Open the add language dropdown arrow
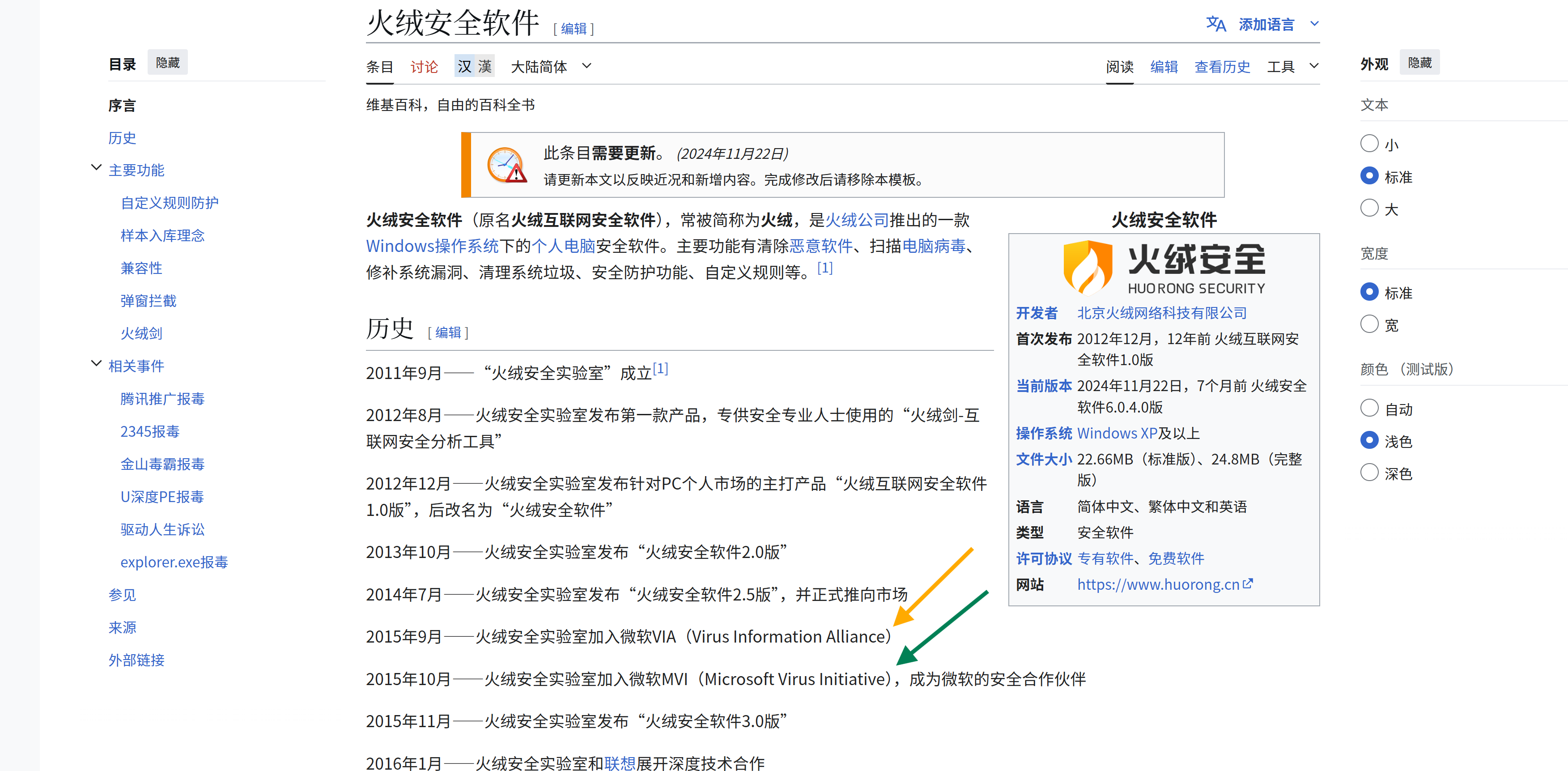 [x=1314, y=24]
